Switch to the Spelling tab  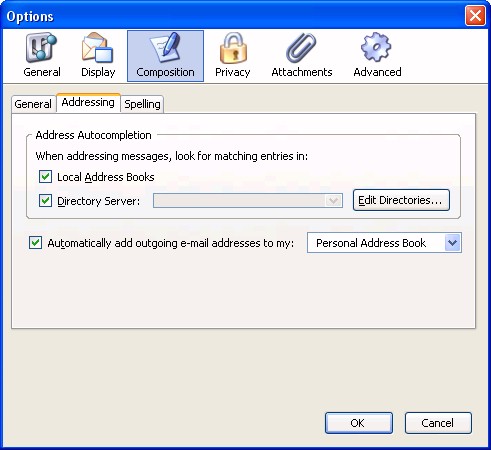pyautogui.click(x=142, y=104)
